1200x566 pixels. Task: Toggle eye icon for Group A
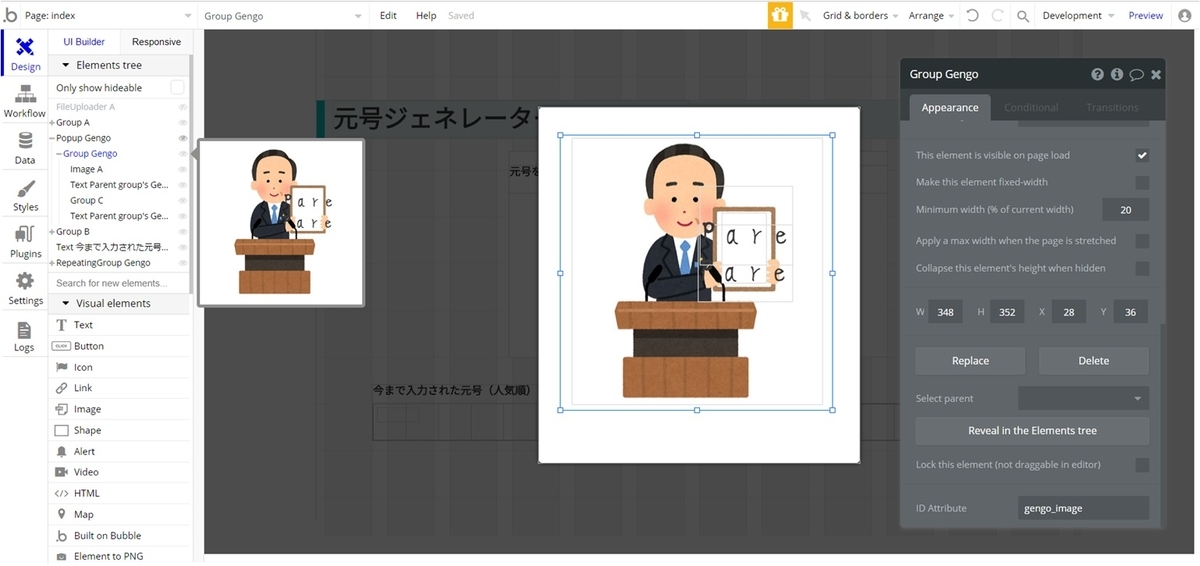tap(182, 122)
